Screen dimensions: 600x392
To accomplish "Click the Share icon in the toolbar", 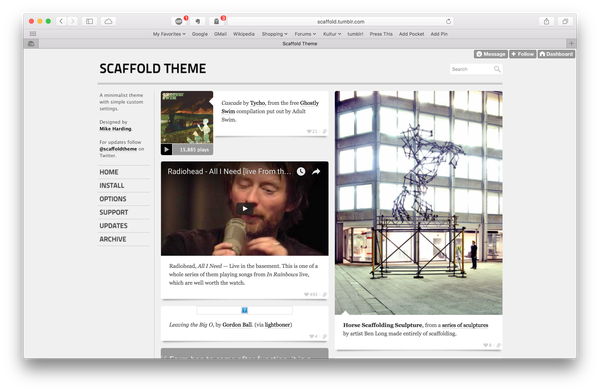I will pyautogui.click(x=546, y=21).
